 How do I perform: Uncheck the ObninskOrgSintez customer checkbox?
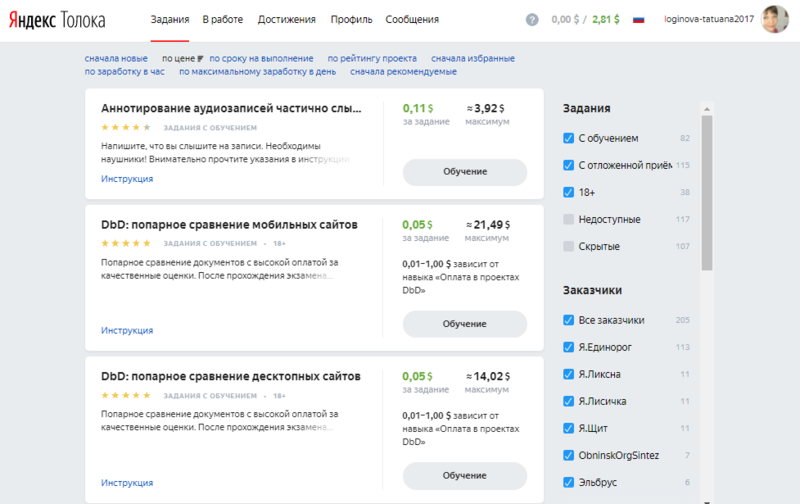click(568, 456)
